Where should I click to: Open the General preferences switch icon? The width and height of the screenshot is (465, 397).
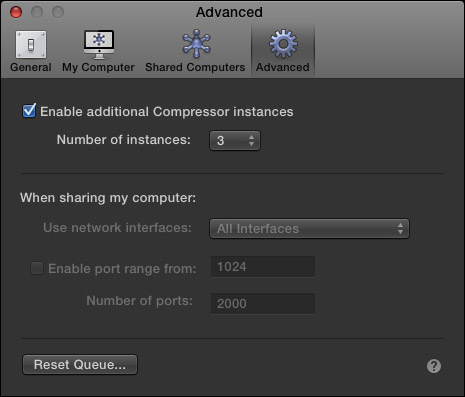click(31, 44)
